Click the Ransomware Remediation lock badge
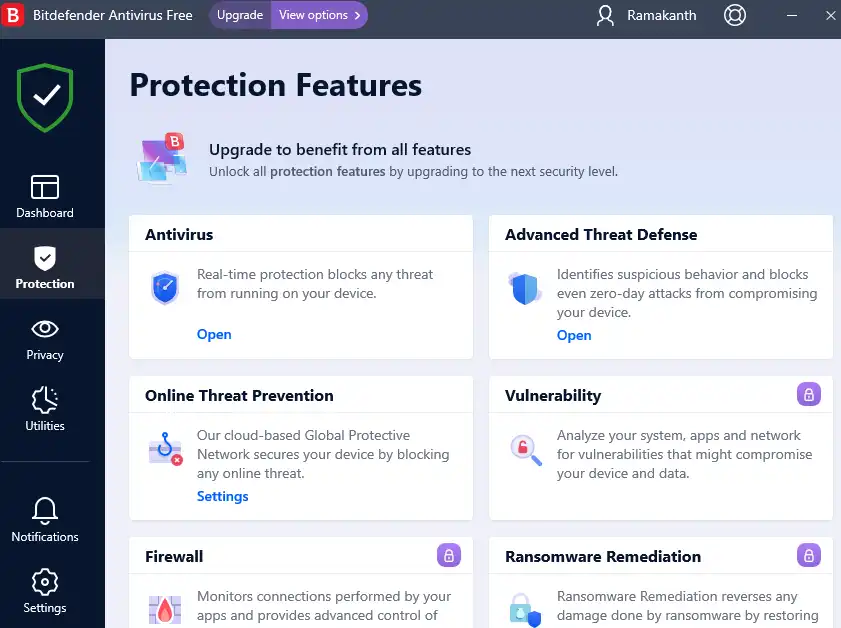Viewport: 841px width, 628px height. point(808,555)
